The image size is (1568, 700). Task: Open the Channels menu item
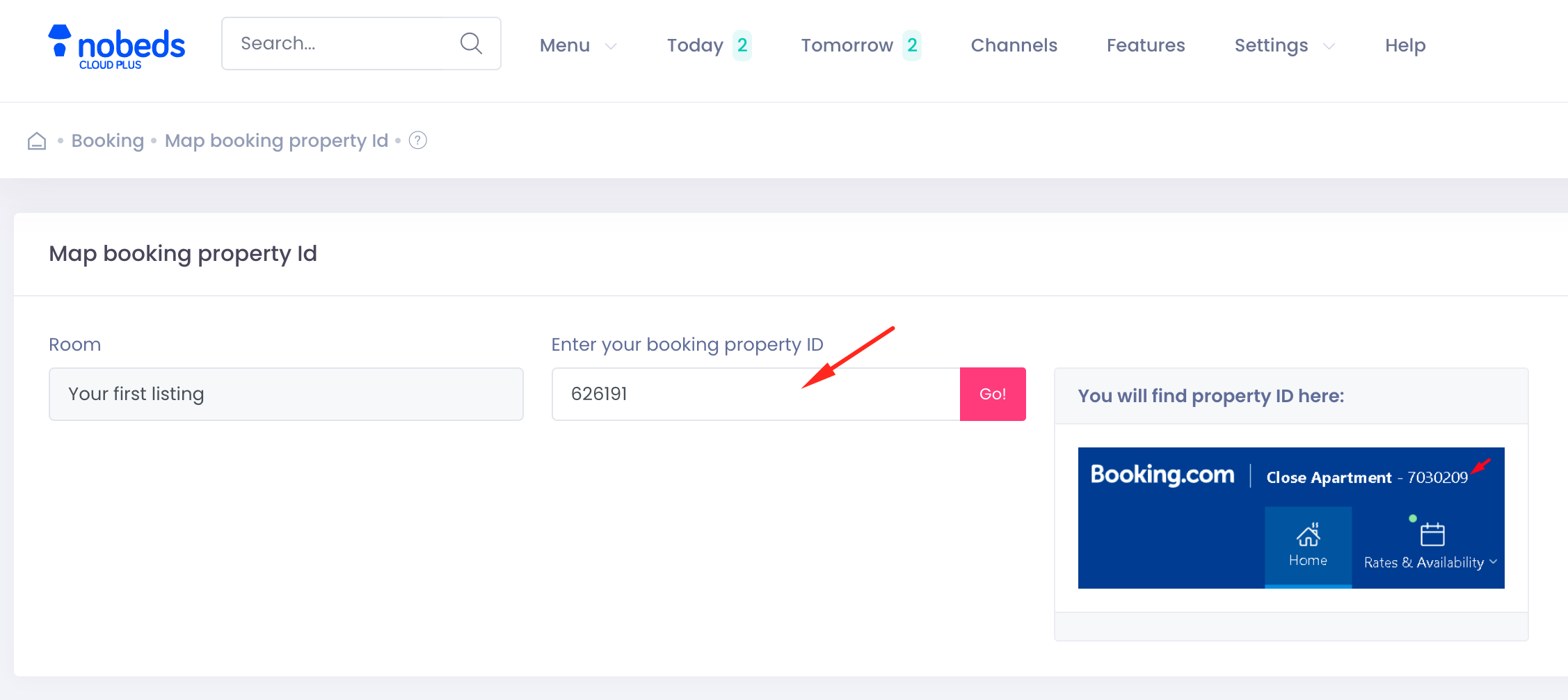[1014, 45]
